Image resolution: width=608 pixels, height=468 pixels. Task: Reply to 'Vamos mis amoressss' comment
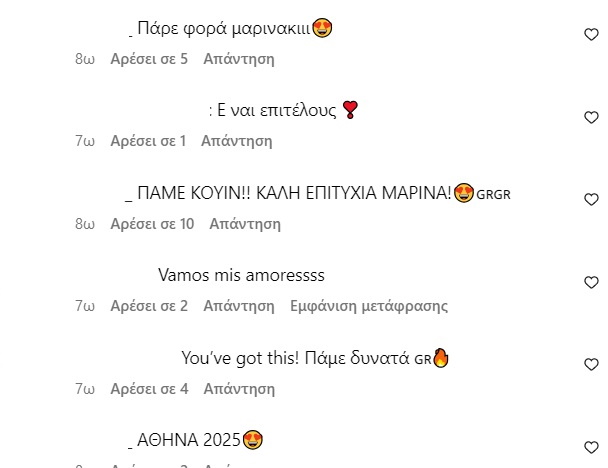(x=239, y=306)
